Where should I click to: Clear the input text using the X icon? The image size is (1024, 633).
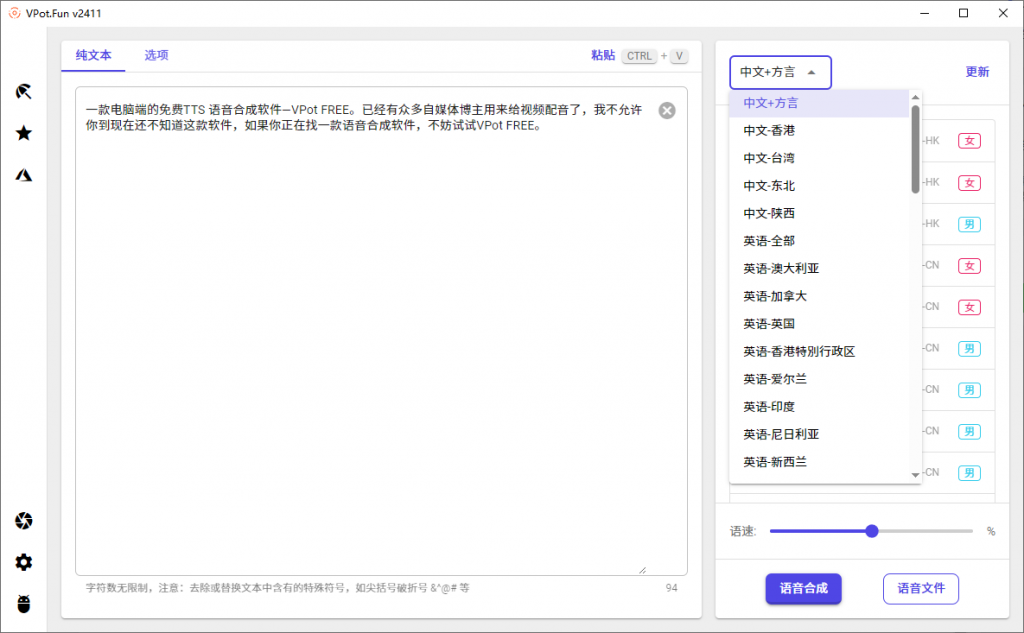(x=667, y=110)
